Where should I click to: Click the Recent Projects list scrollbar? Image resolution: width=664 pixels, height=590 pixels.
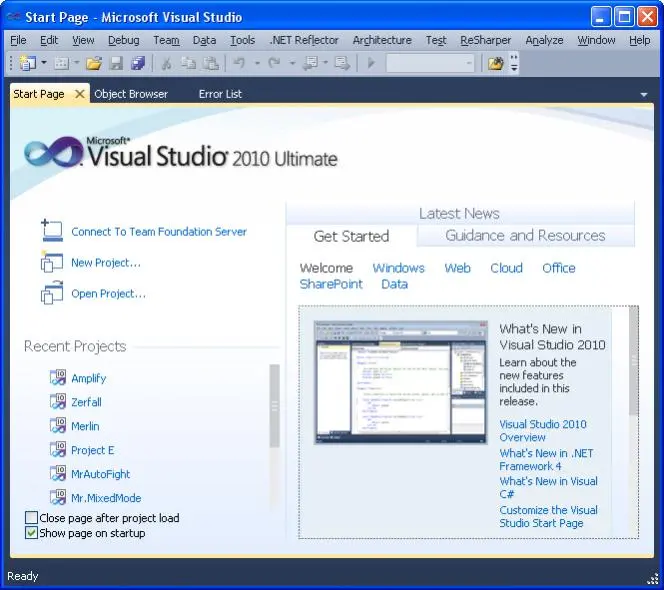tap(275, 406)
